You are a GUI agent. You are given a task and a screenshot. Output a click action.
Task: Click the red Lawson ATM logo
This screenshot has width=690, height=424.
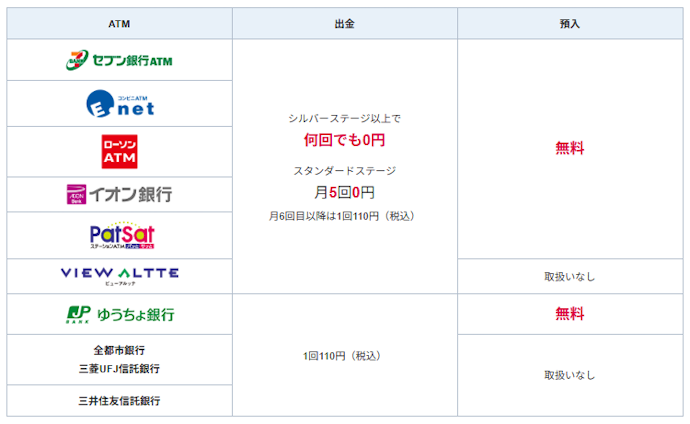120,152
